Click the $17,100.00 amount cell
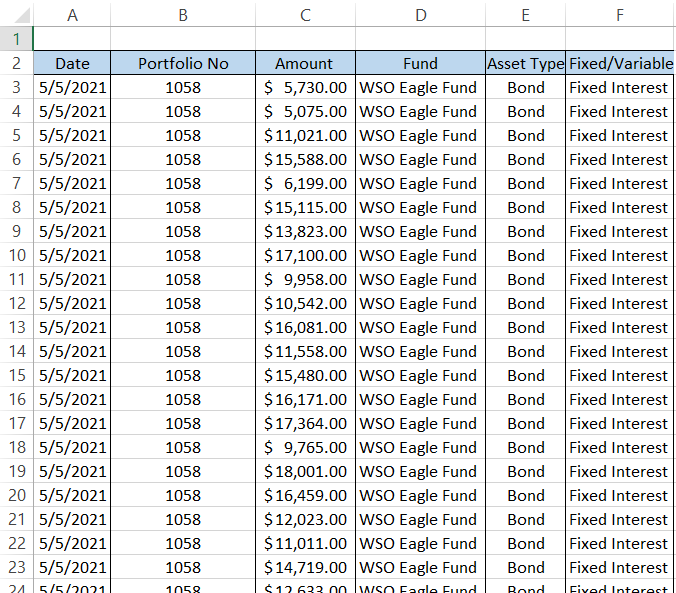Image resolution: width=676 pixels, height=593 pixels. point(305,255)
